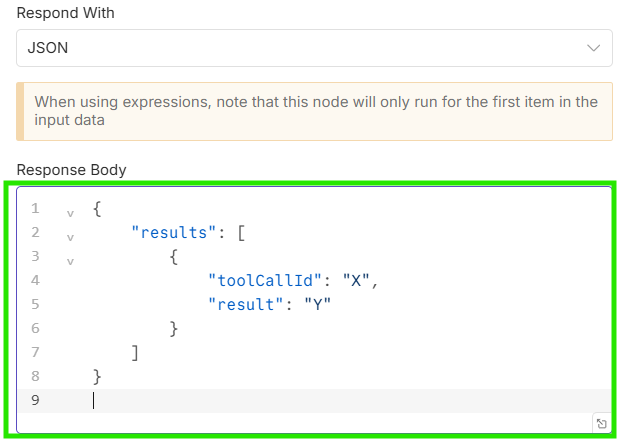Viewport: 626px width, 442px height.
Task: Select line number 9 in the gutter
Action: point(35,400)
